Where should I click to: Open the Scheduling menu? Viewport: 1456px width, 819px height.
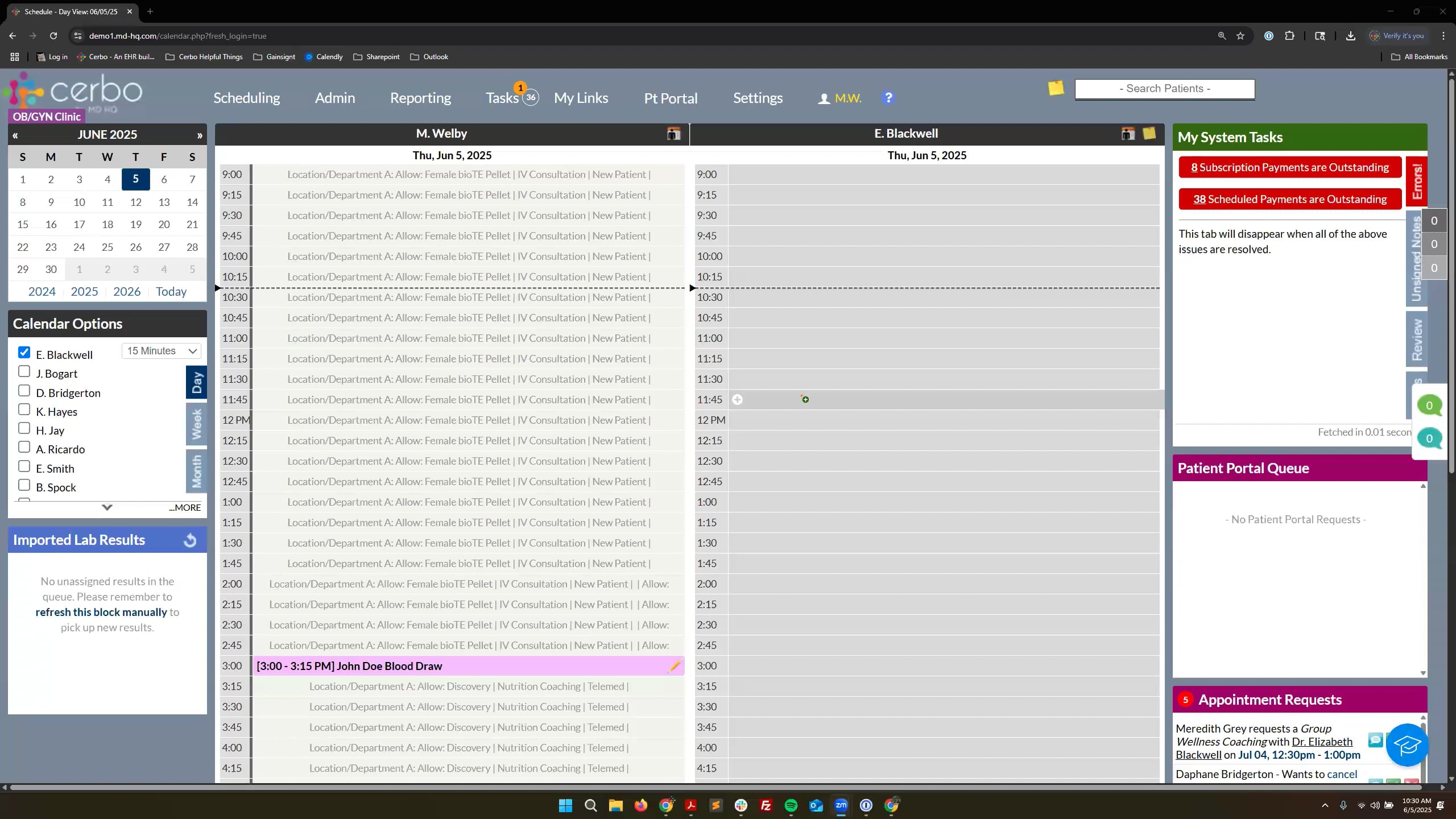(x=246, y=98)
